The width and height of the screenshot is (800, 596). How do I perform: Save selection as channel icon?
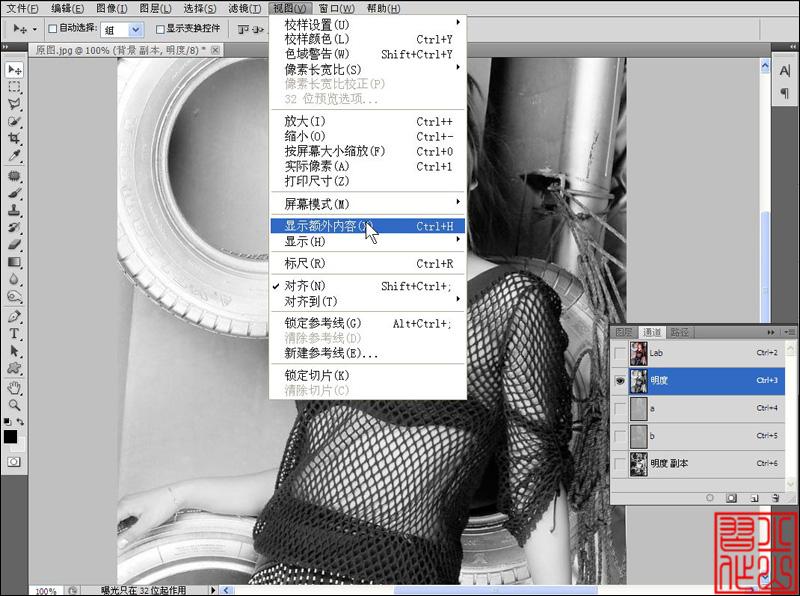click(732, 498)
